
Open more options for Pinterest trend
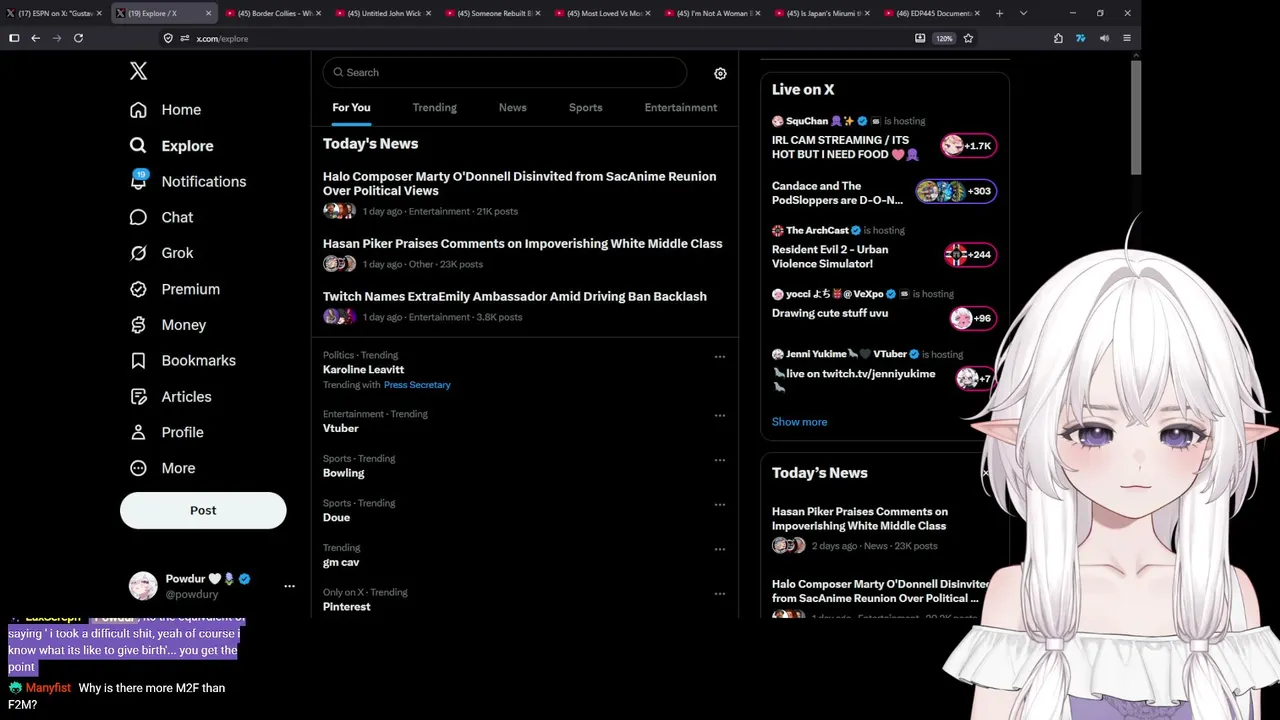pos(720,594)
